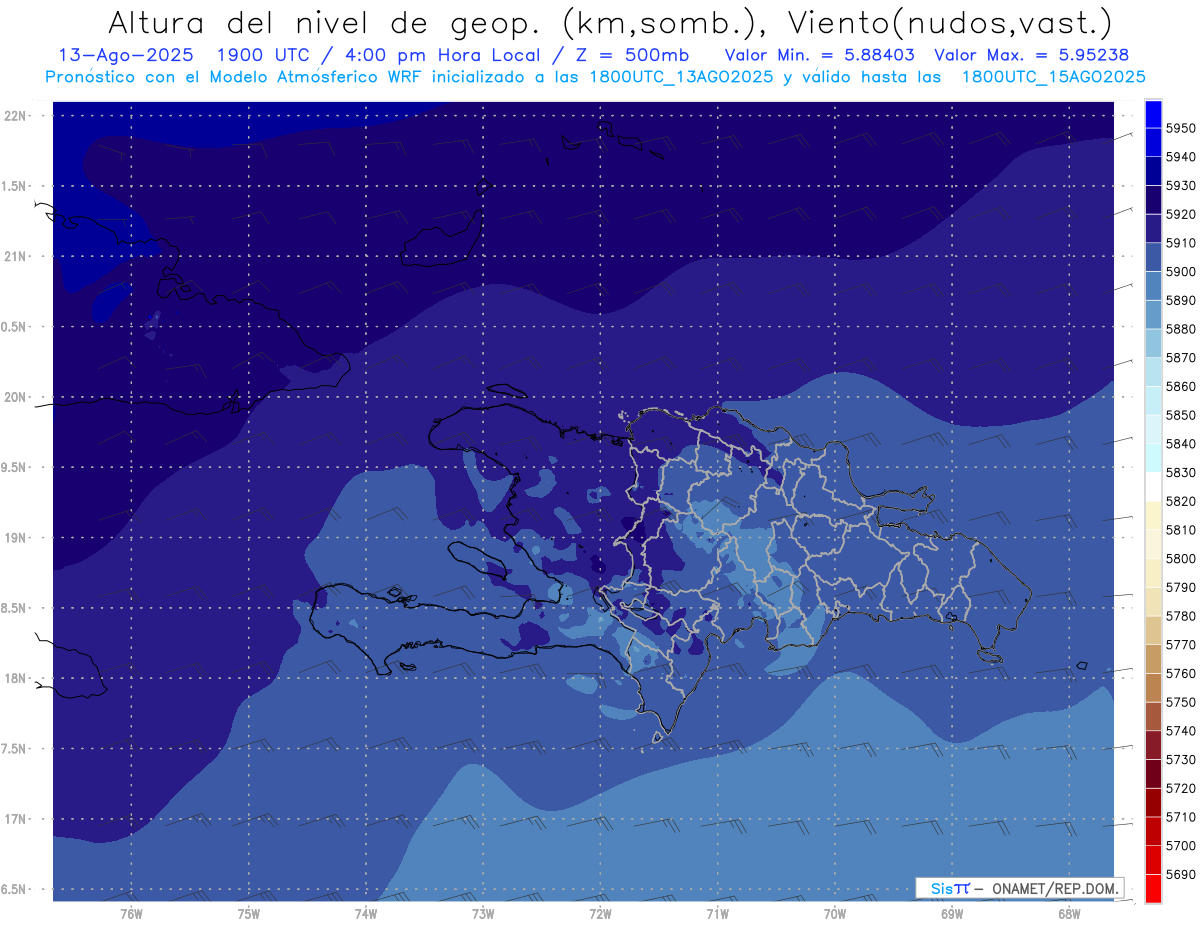The image size is (1200, 927).
Task: Click the 17N latitude label
Action: coord(17,819)
